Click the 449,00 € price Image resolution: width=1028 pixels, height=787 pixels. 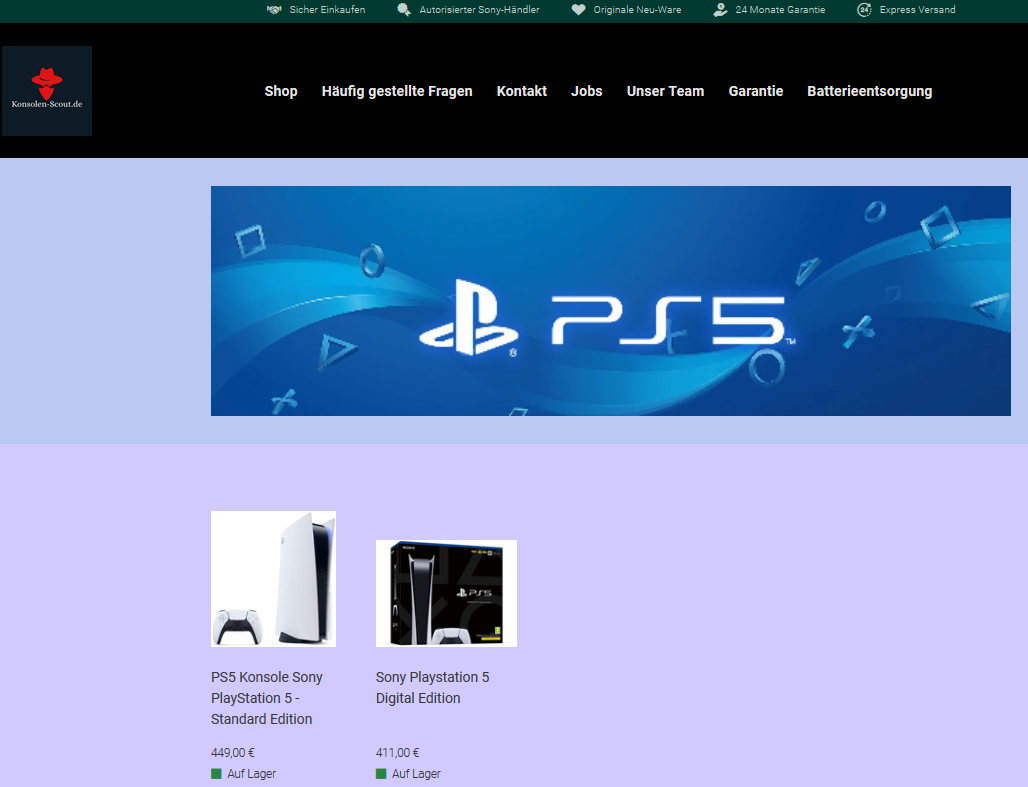[x=233, y=753]
